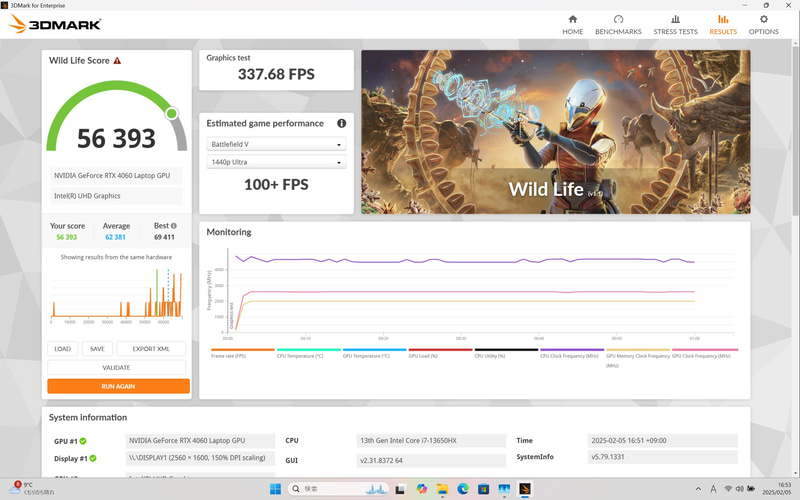
Task: Click the Wild Life benchmark image
Action: tap(556, 132)
